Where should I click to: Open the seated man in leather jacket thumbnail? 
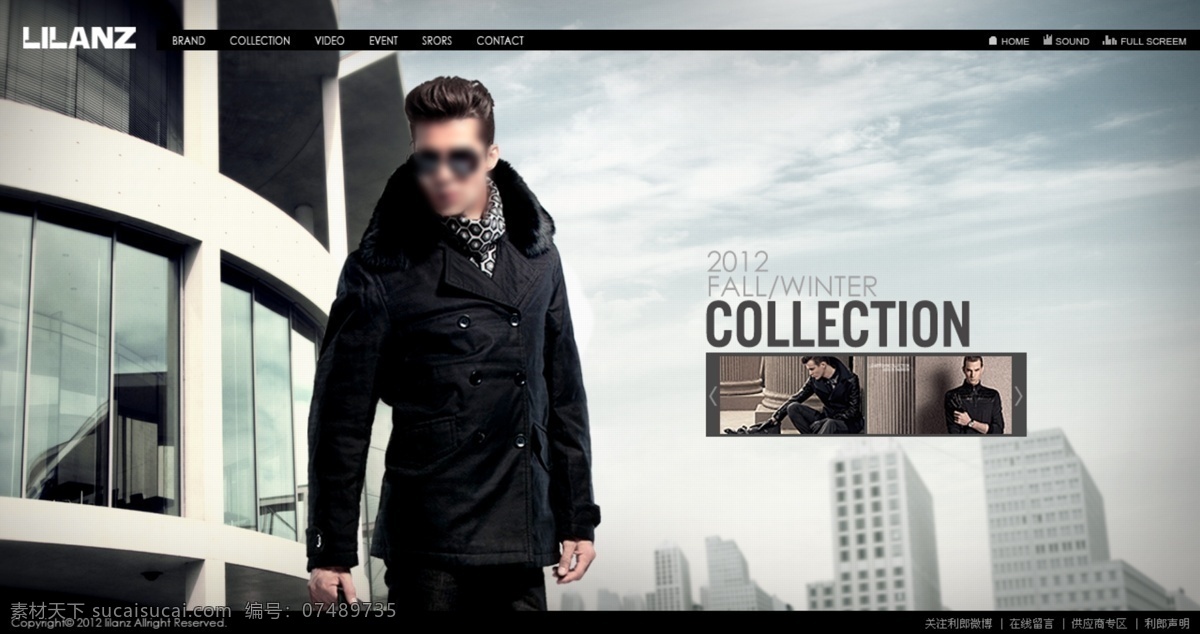click(792, 394)
